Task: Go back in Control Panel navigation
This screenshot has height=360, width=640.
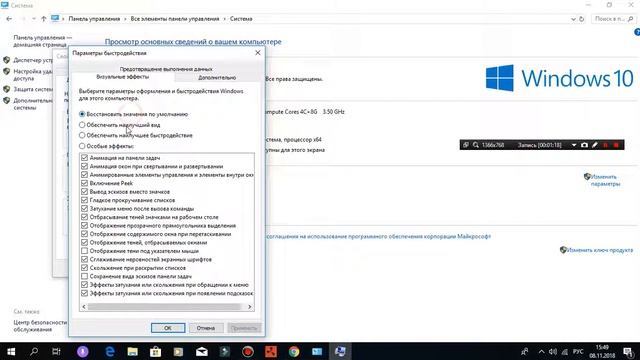Action: click(9, 19)
